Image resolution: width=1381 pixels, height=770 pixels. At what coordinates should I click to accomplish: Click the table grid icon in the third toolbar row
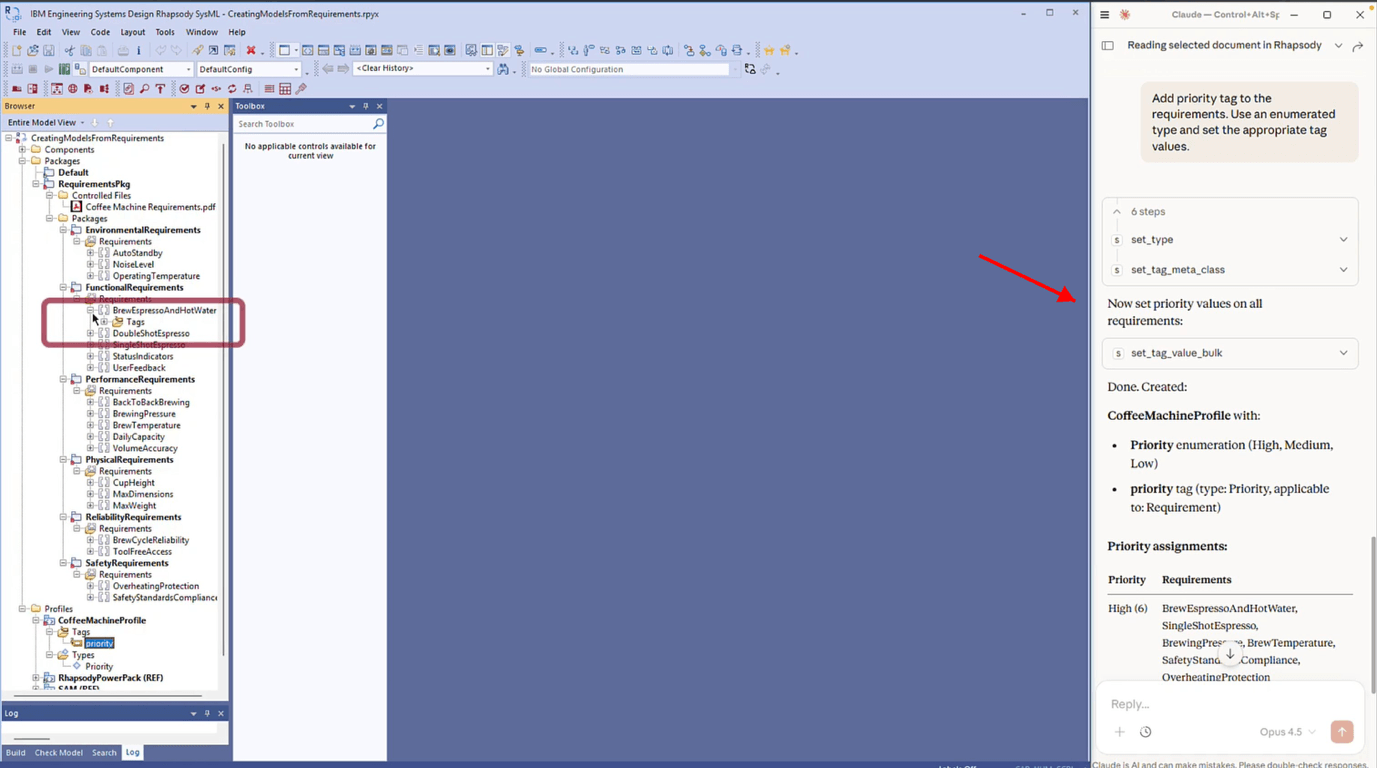tap(285, 89)
